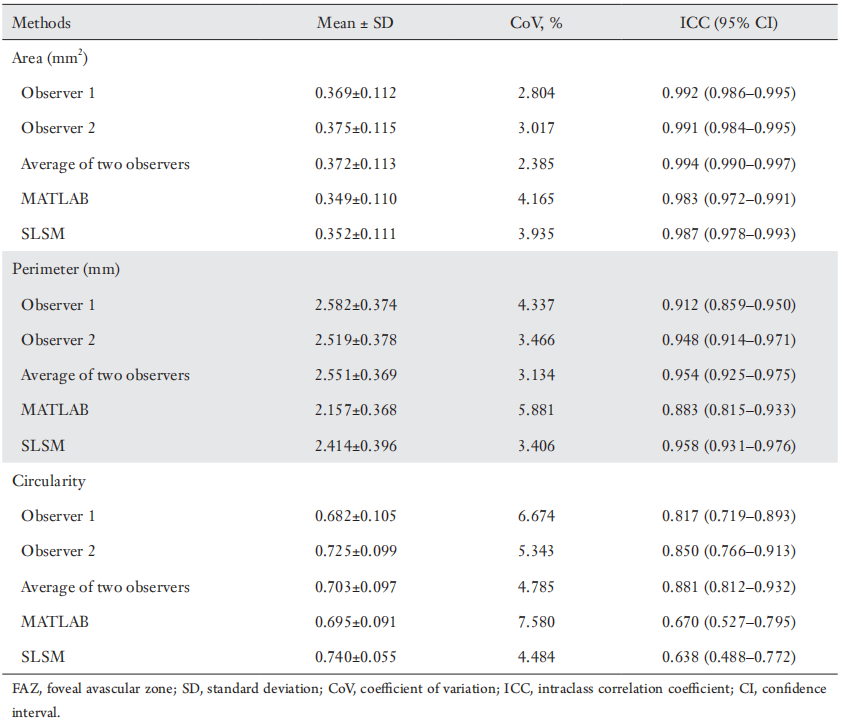Select circularity Observer 1 CoV 6.674
The image size is (841, 721).
click(536, 516)
